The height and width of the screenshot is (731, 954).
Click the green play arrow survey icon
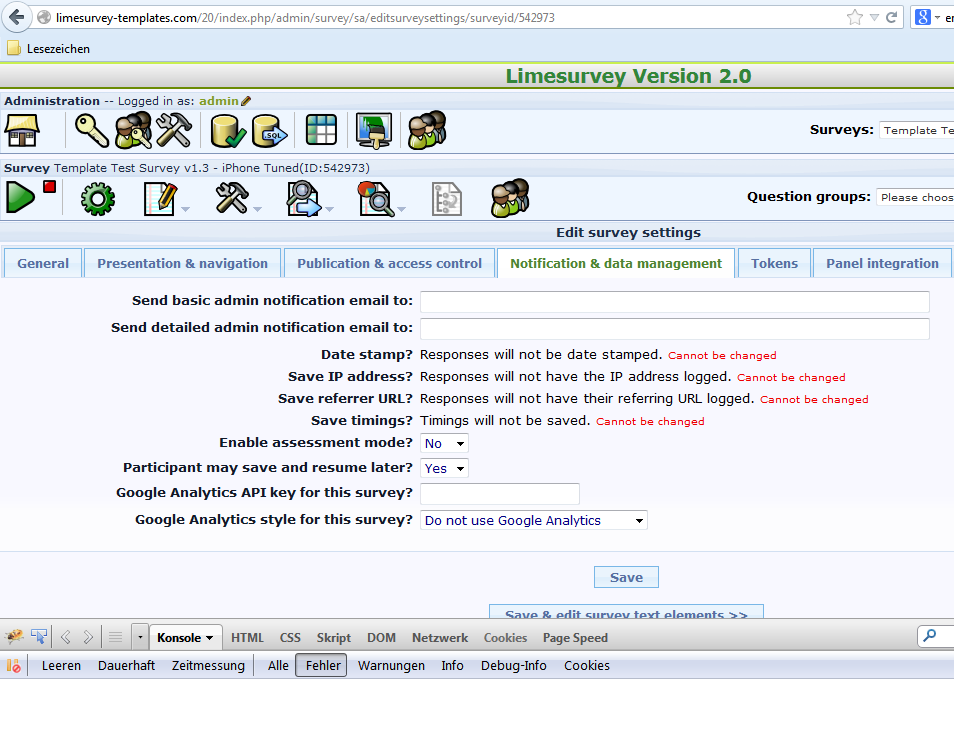click(20, 197)
